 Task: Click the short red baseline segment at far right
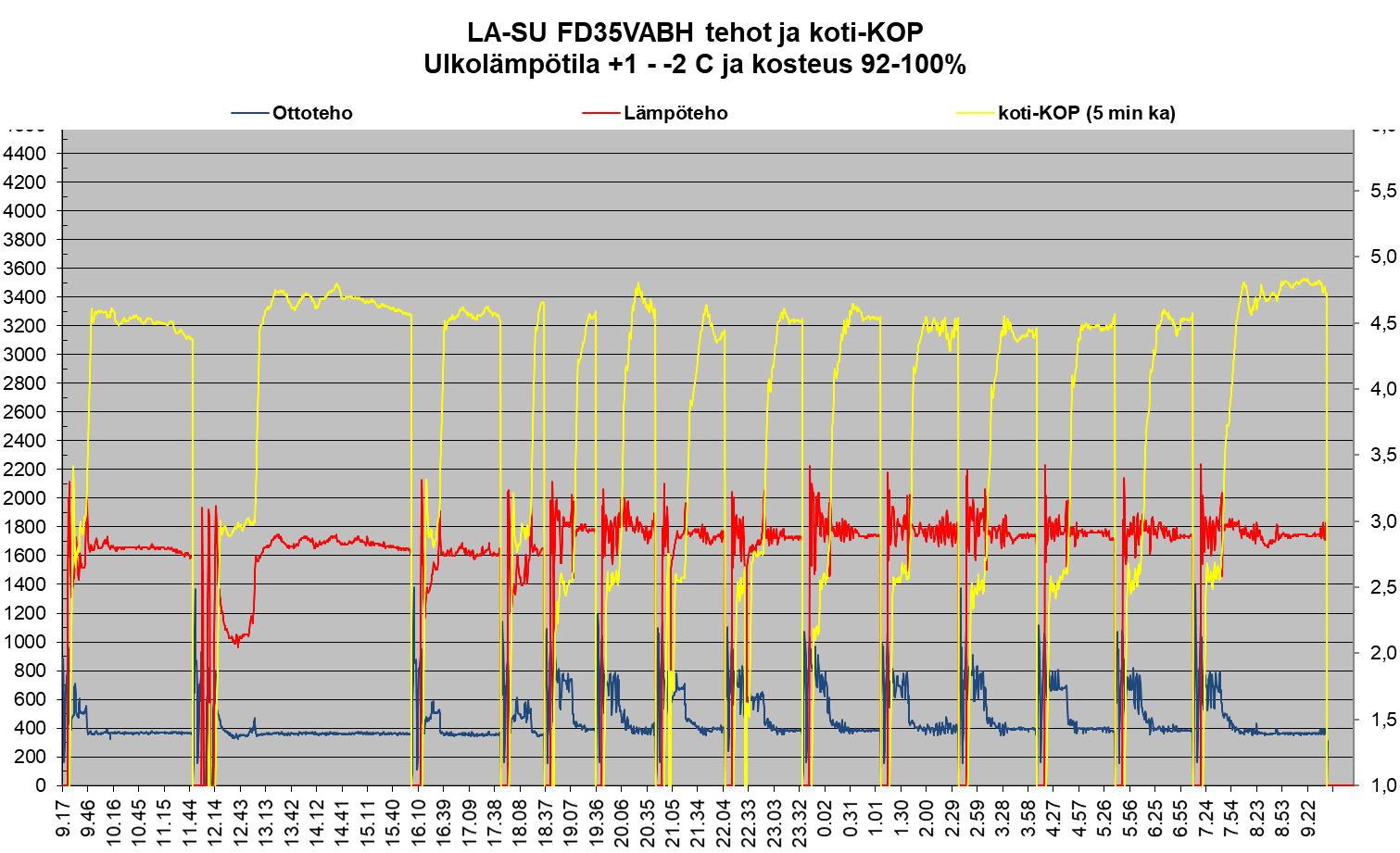(x=1341, y=784)
